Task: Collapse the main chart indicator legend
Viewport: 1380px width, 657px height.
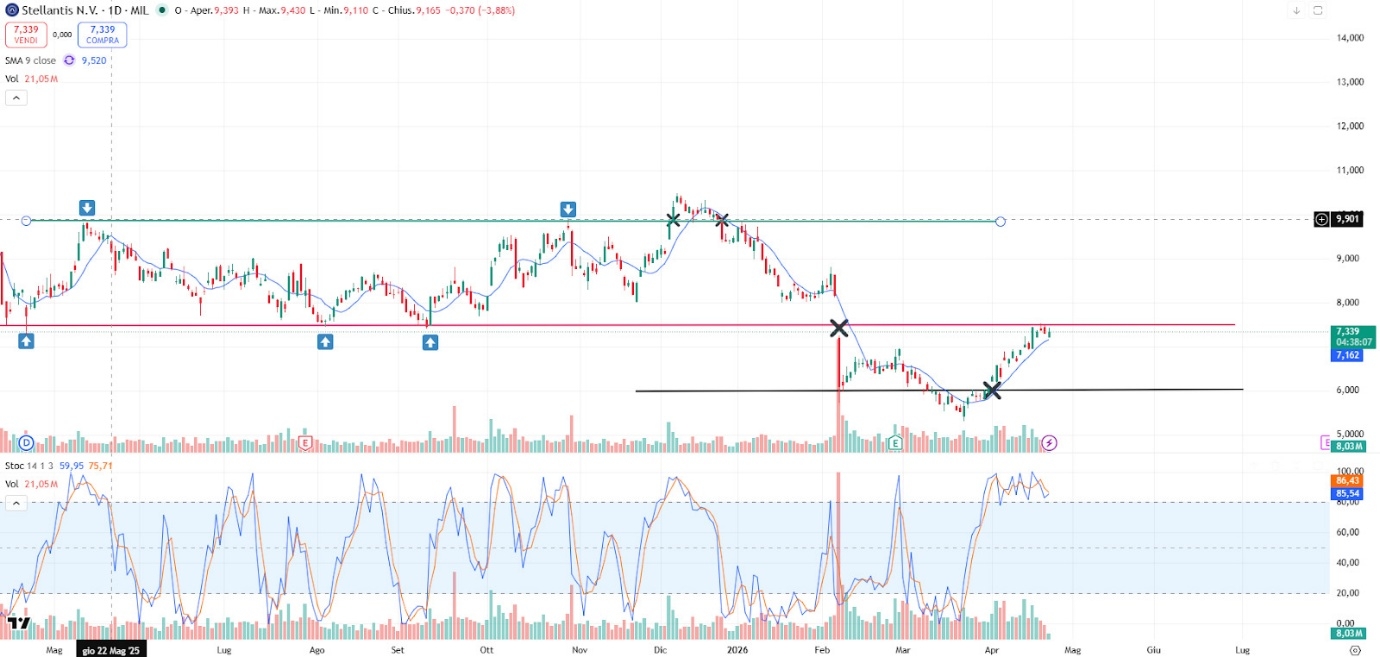Action: click(16, 98)
